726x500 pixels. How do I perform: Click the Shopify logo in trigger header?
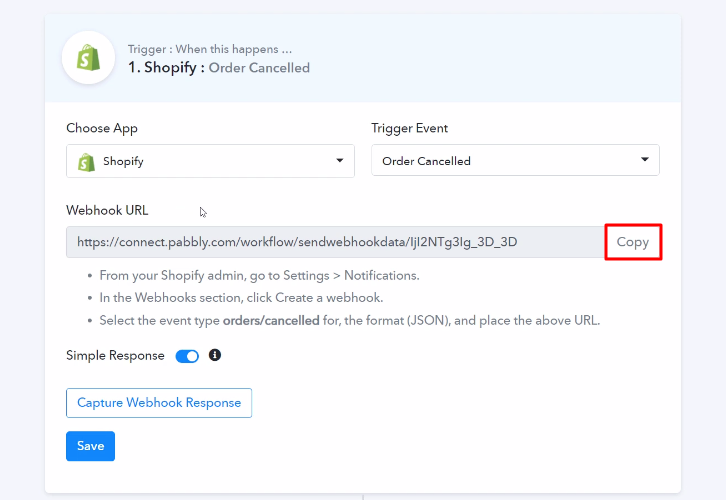88,58
